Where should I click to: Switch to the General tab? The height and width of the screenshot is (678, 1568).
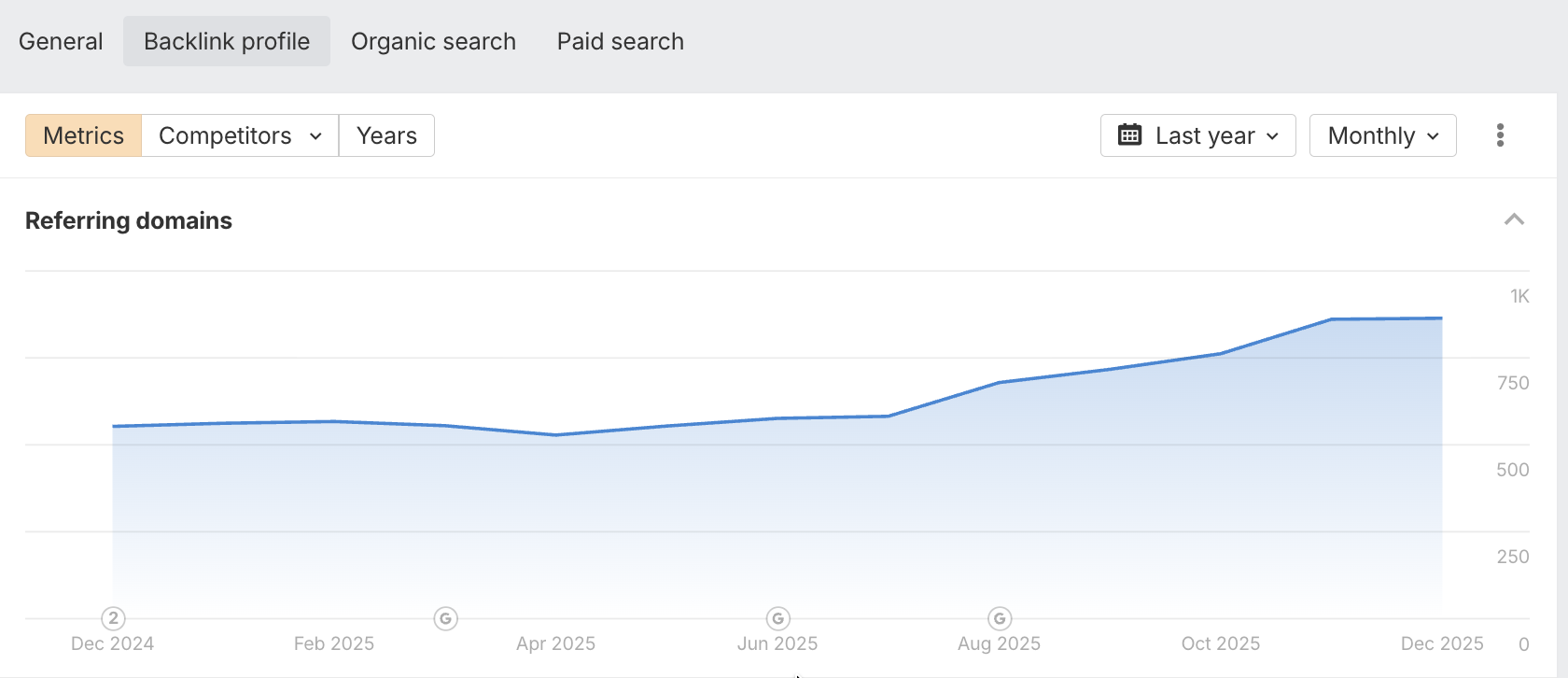61,41
